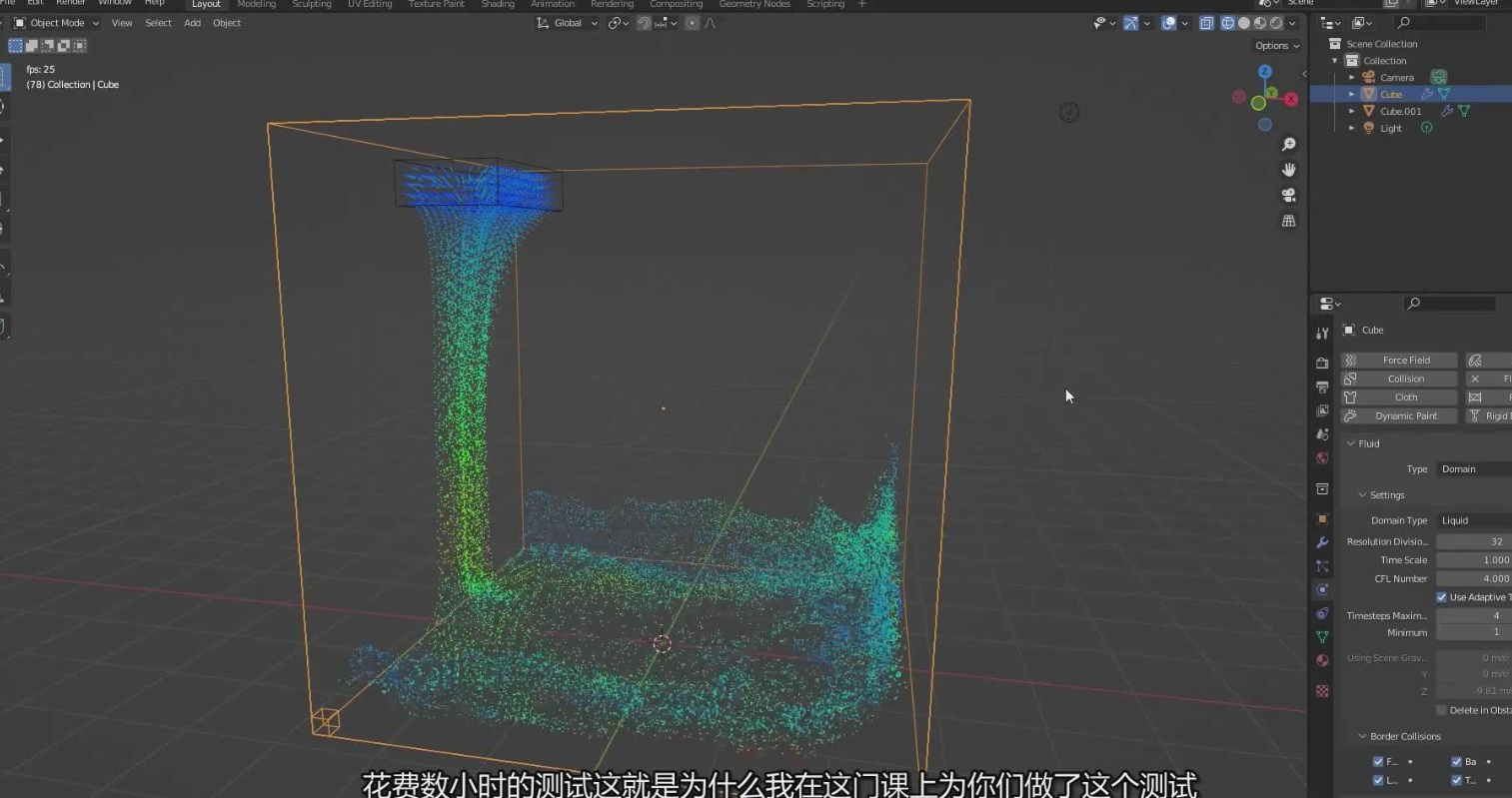Image resolution: width=1512 pixels, height=798 pixels.
Task: Click the snapping magnet icon
Action: tap(645, 23)
